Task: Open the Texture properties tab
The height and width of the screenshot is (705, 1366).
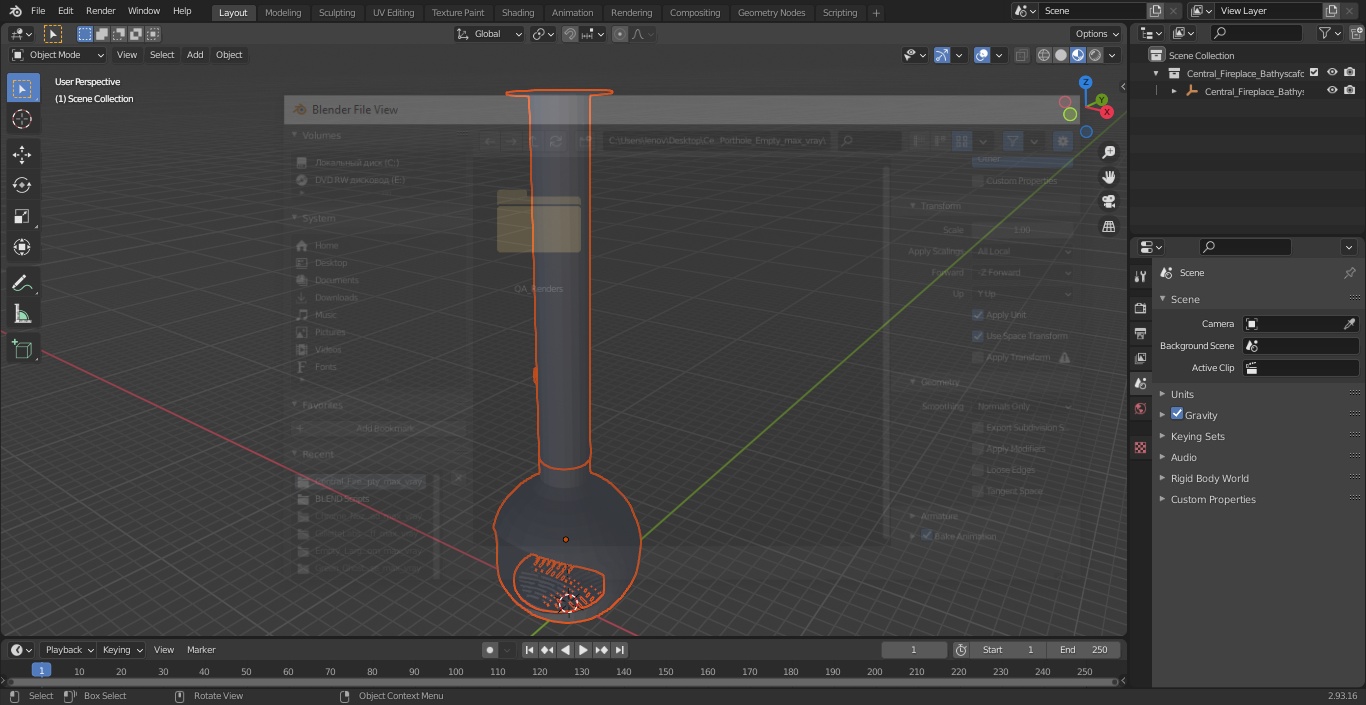Action: pos(1140,447)
